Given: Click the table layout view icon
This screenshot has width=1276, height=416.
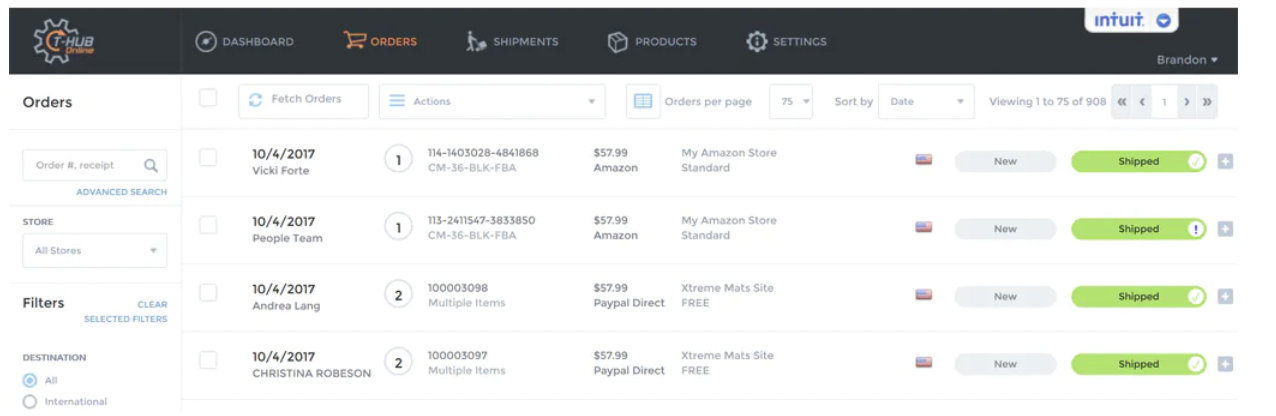Looking at the screenshot, I should pos(643,101).
